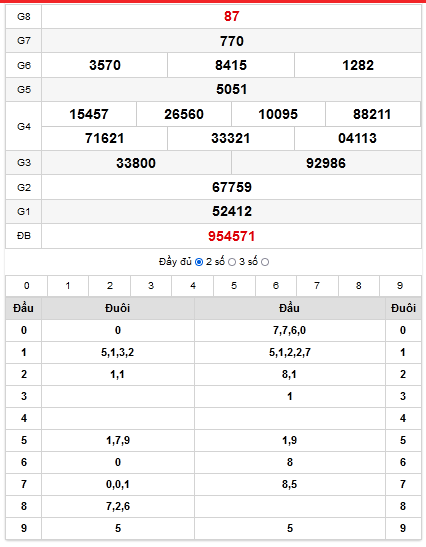
Task: Filter results by digit 4 tab
Action: [x=193, y=286]
